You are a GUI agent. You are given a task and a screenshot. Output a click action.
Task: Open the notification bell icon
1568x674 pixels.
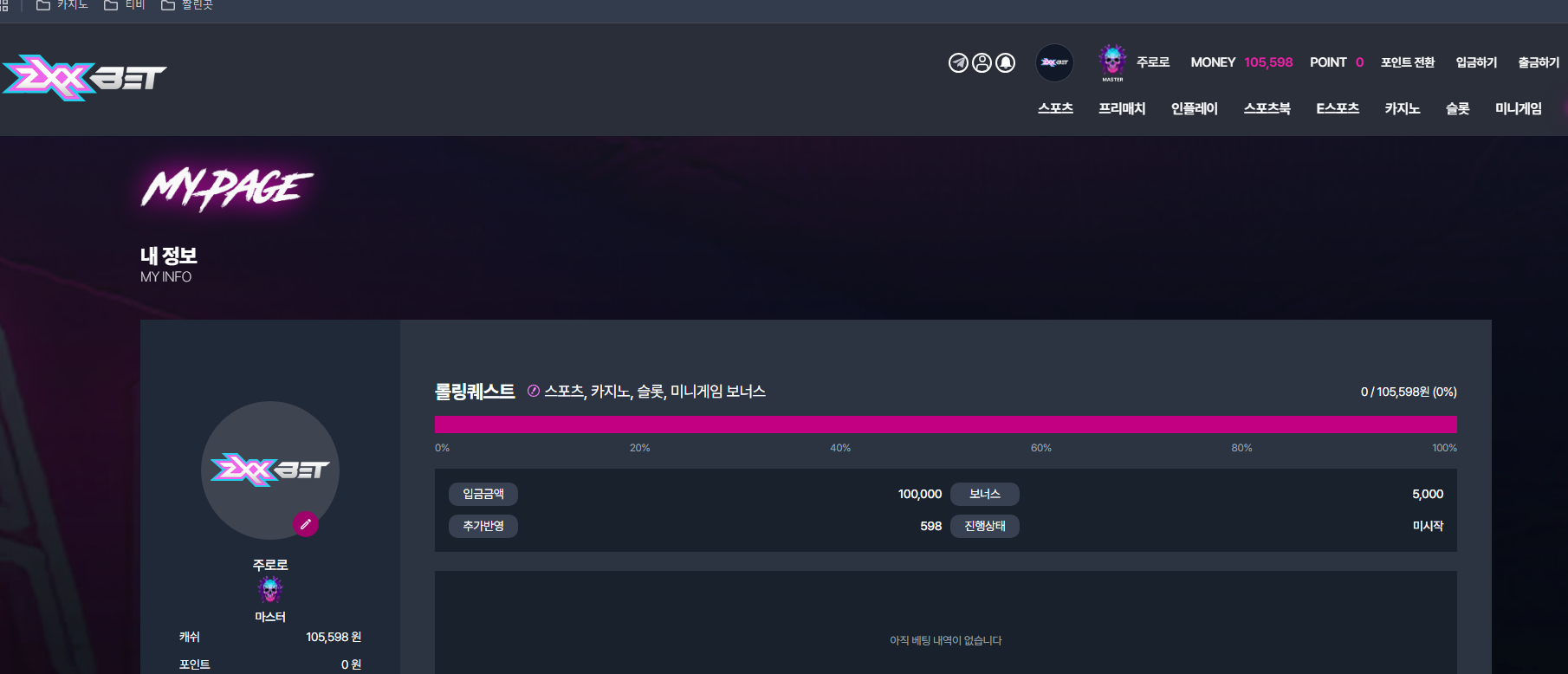click(x=1005, y=62)
